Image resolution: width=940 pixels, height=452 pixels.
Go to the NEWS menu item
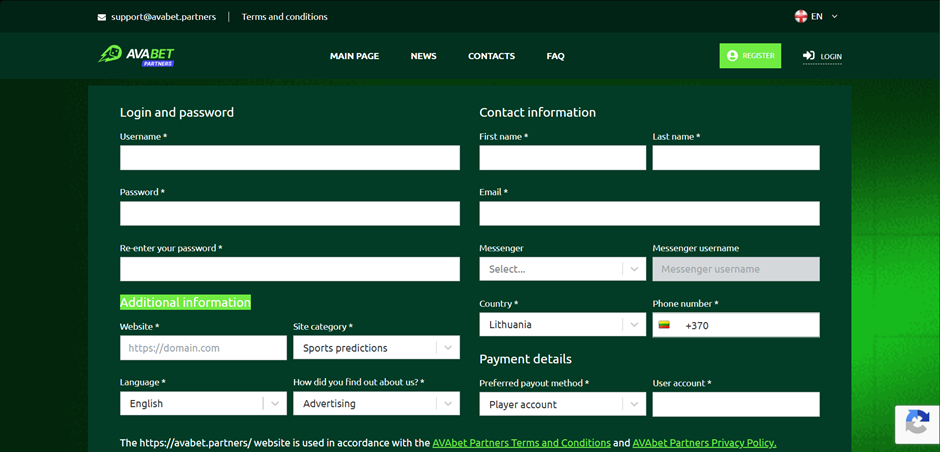(423, 56)
